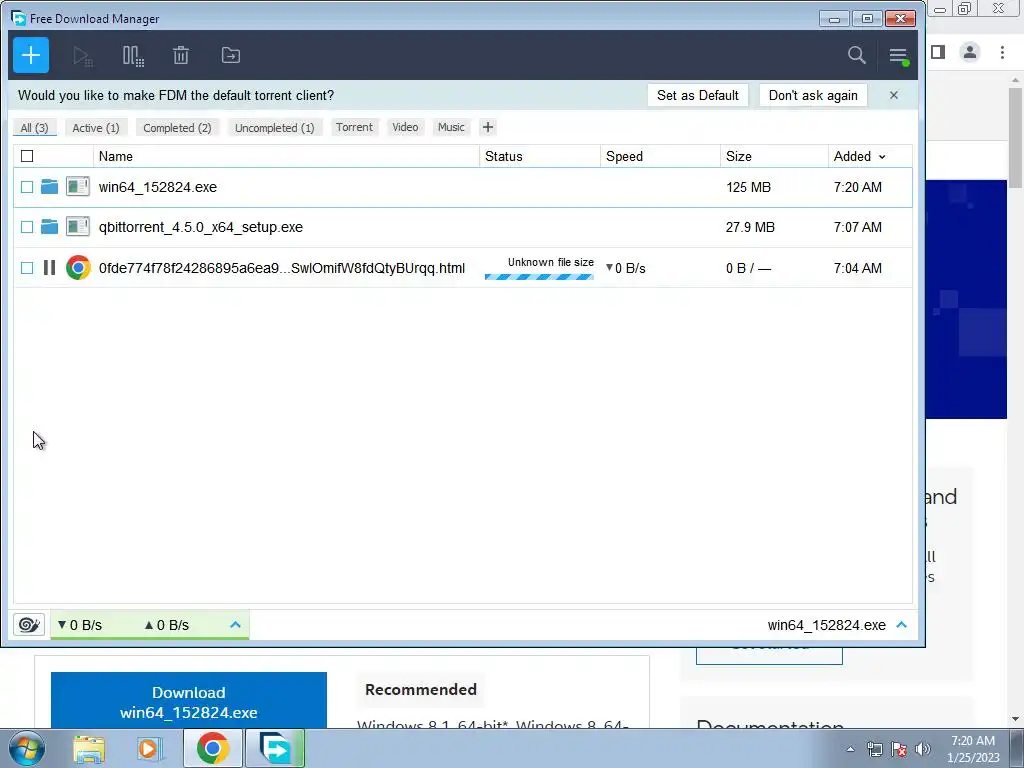Click file type icon of win64_152824.exe
This screenshot has height=768, width=1024.
(x=78, y=187)
